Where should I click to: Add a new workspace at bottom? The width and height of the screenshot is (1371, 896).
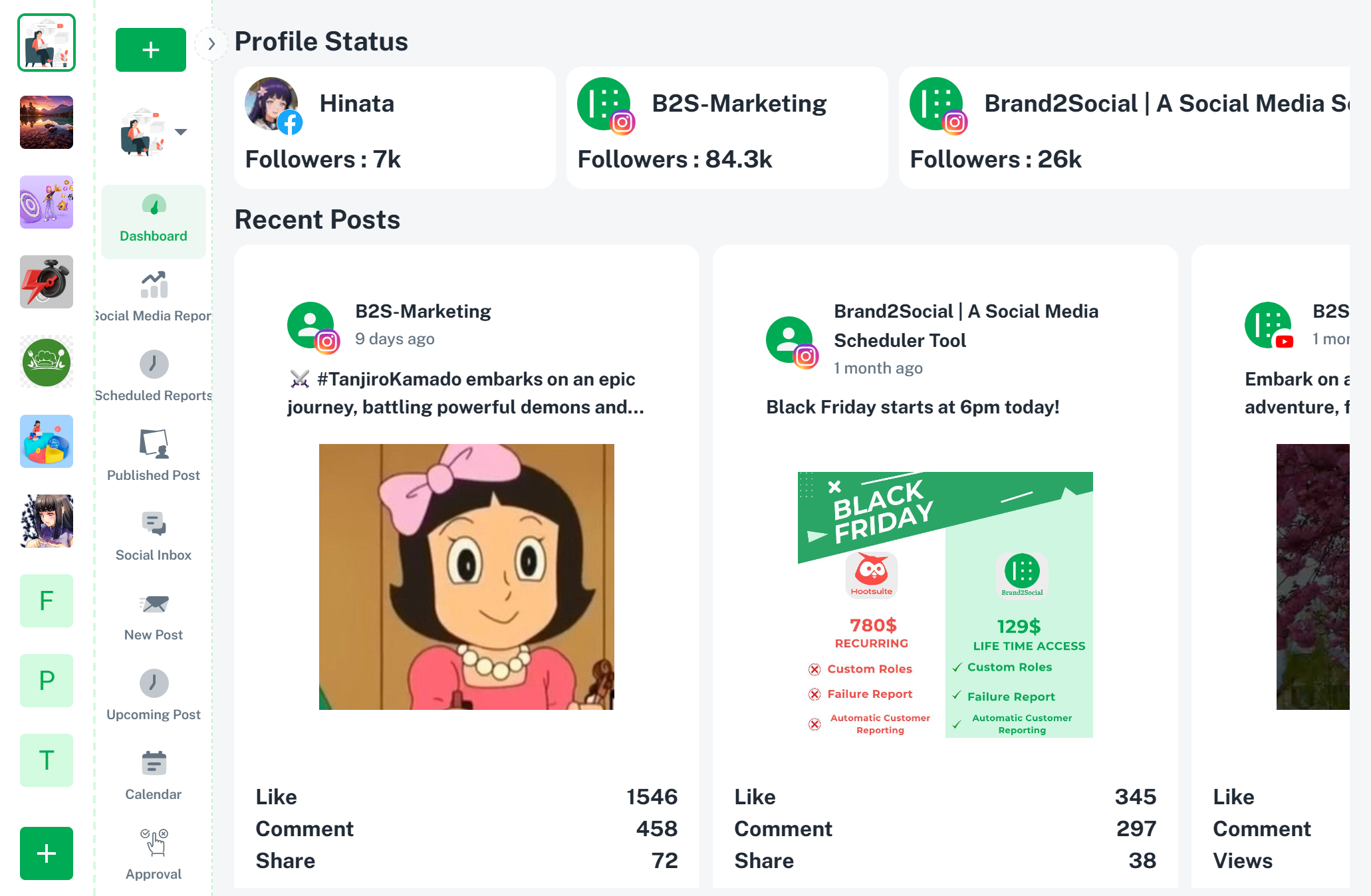click(x=47, y=853)
